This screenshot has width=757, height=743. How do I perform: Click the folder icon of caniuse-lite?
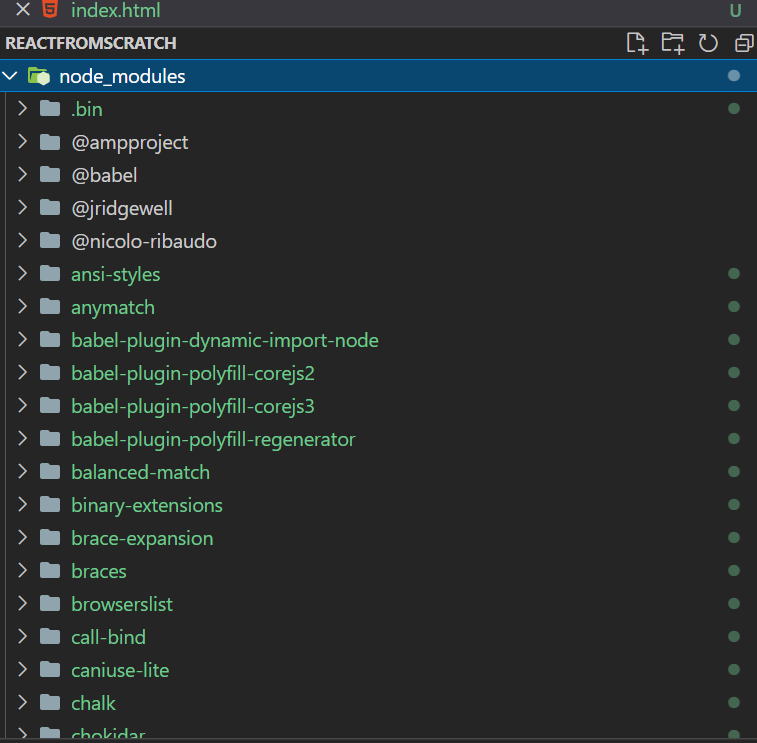[50, 670]
